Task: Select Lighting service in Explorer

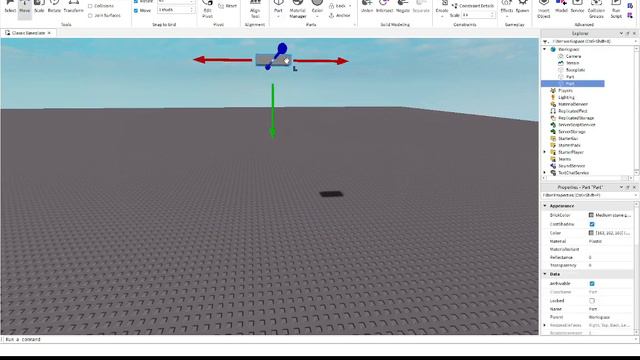Action: (x=566, y=97)
